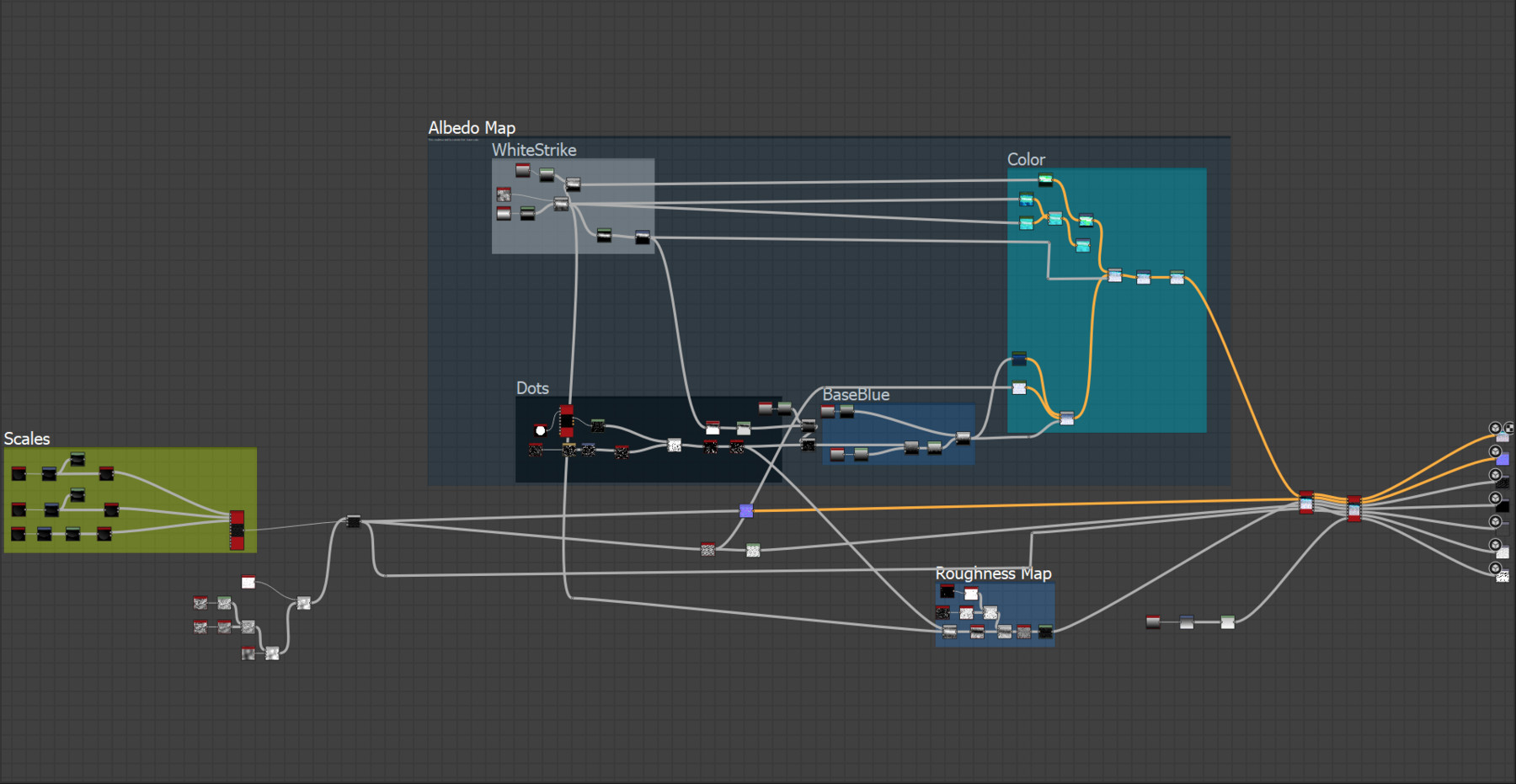Select the purple output node thumbnail
The height and width of the screenshot is (784, 1516).
coord(1503,460)
